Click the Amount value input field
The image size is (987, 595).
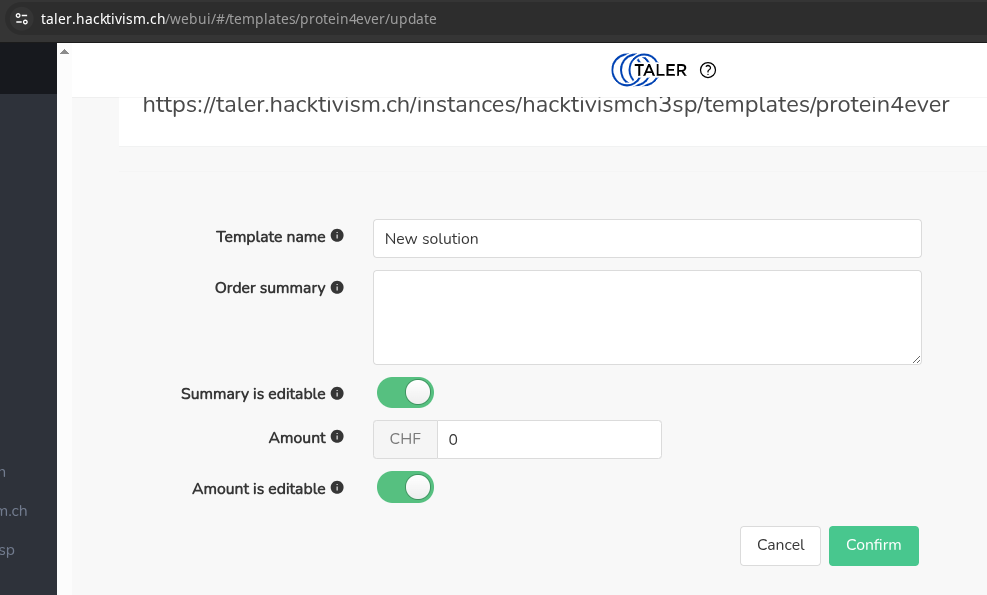pos(549,439)
